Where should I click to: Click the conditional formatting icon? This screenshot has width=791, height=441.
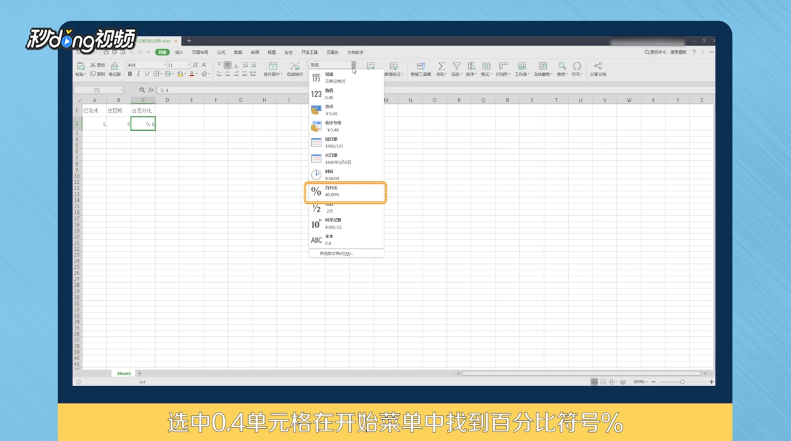click(x=371, y=66)
